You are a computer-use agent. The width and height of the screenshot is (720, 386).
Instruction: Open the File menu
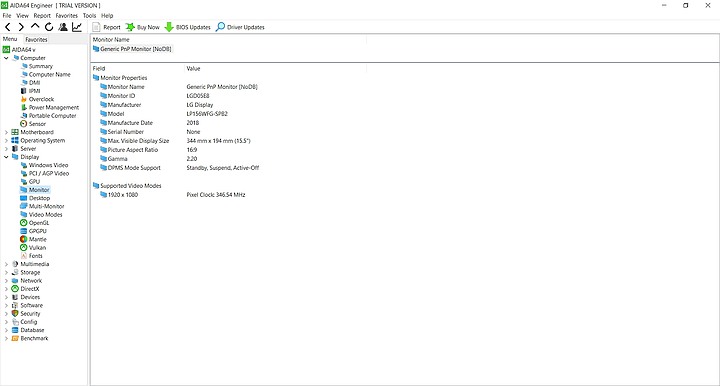pos(7,16)
